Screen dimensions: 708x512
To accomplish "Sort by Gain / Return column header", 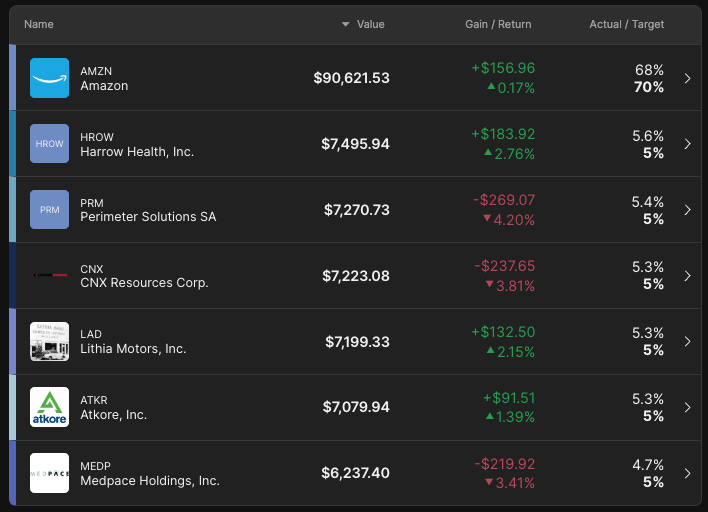I will point(498,24).
